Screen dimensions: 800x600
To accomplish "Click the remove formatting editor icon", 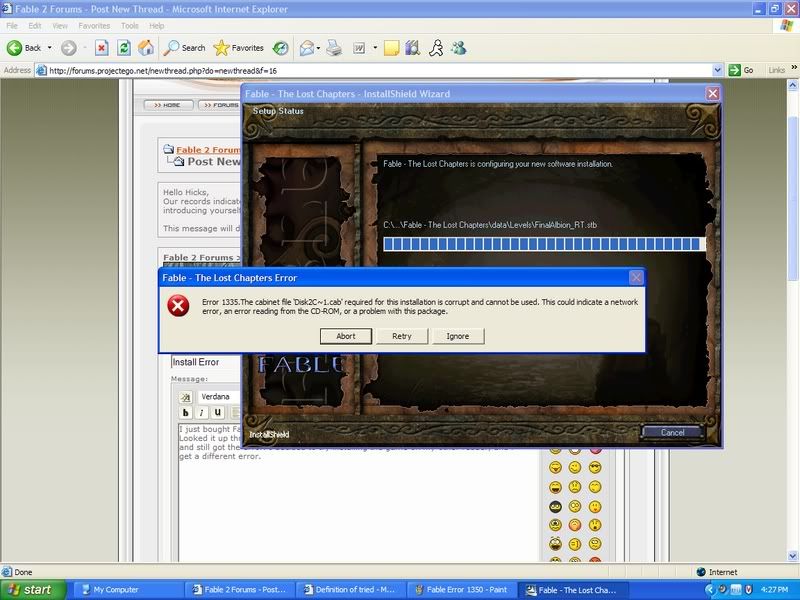I will coord(185,397).
